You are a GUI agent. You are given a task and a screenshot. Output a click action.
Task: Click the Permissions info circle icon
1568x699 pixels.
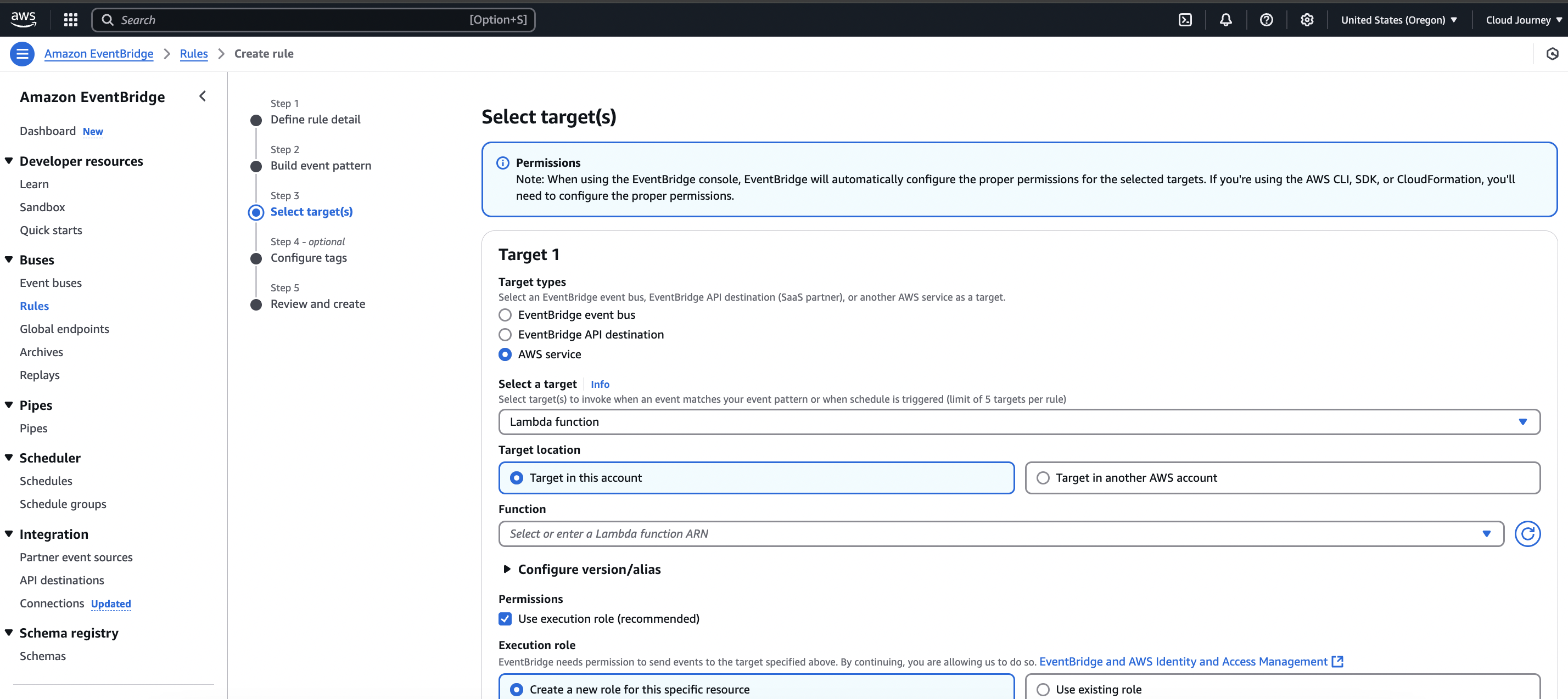503,162
